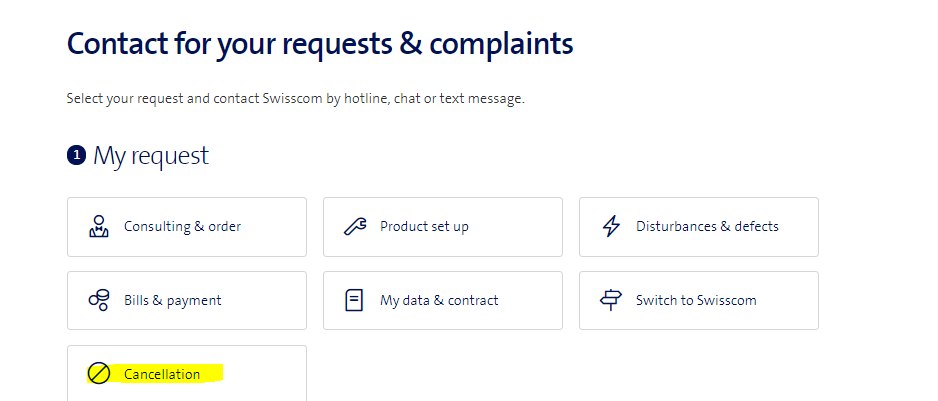Viewport: 938px width, 401px height.
Task: Click the highlighted "Cancellation" text
Action: pyautogui.click(x=162, y=374)
